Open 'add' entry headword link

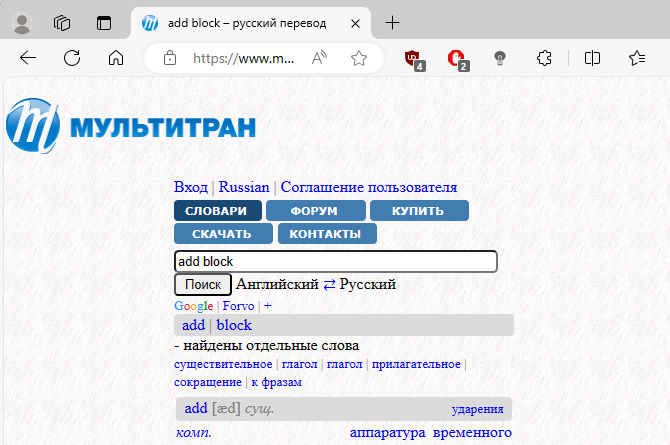point(196,408)
